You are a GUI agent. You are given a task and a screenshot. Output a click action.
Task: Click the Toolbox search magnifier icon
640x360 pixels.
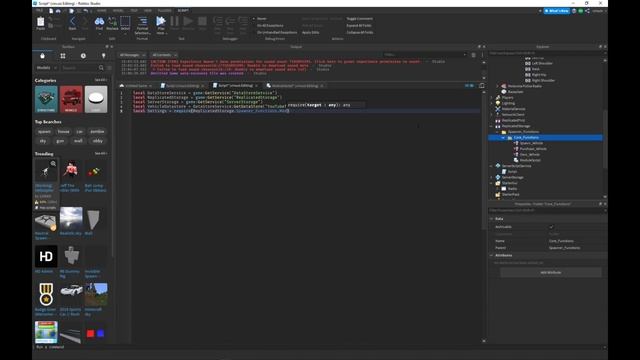coord(101,68)
